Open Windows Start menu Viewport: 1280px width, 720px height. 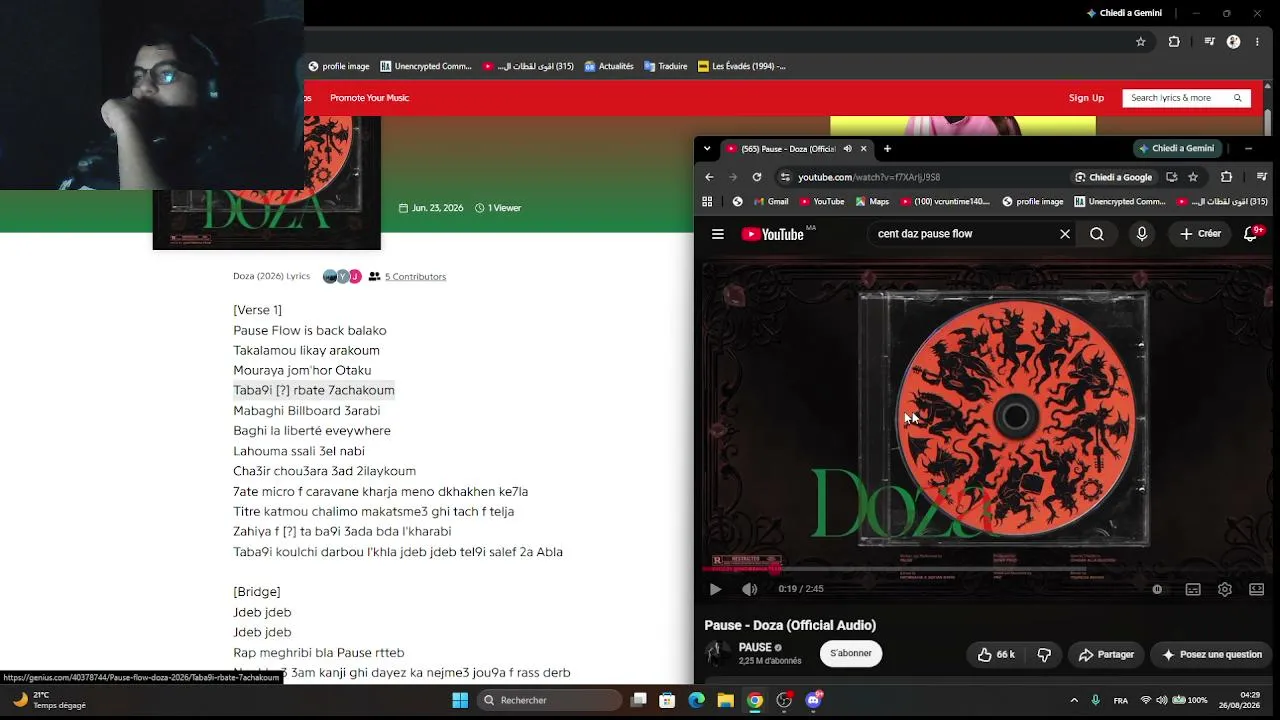(460, 700)
